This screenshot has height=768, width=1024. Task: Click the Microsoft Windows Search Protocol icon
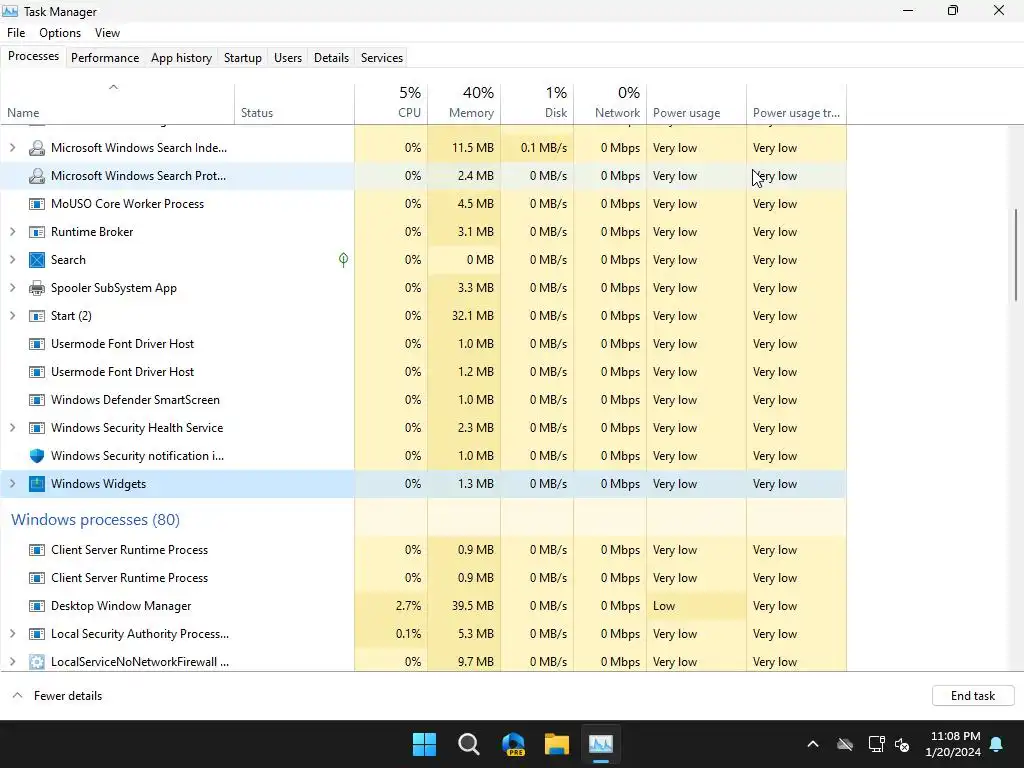point(37,176)
